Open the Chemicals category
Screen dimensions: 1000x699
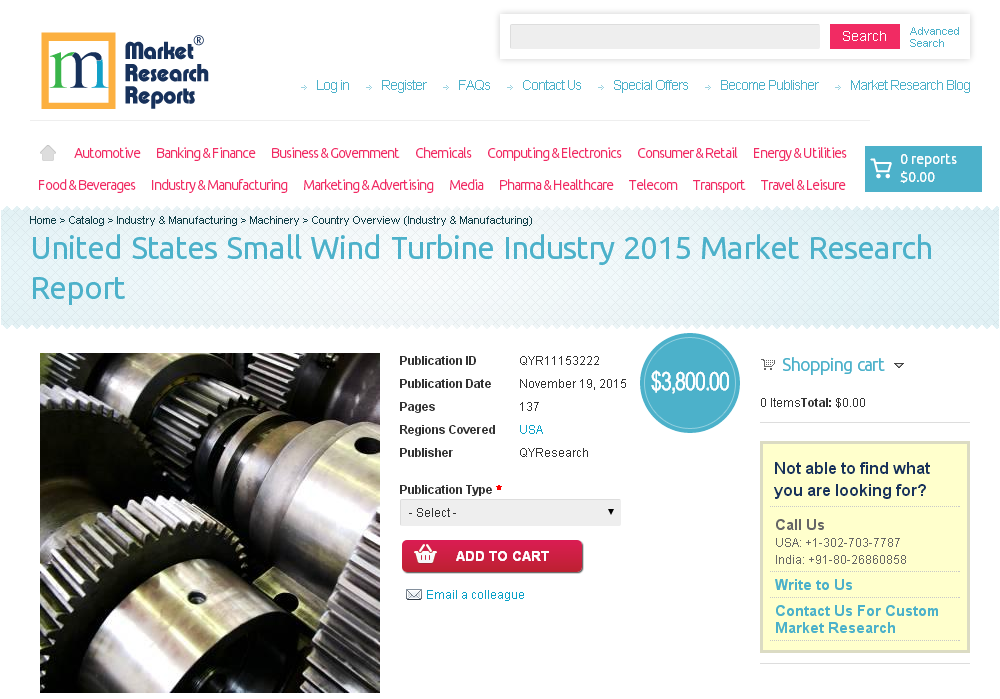(x=443, y=153)
